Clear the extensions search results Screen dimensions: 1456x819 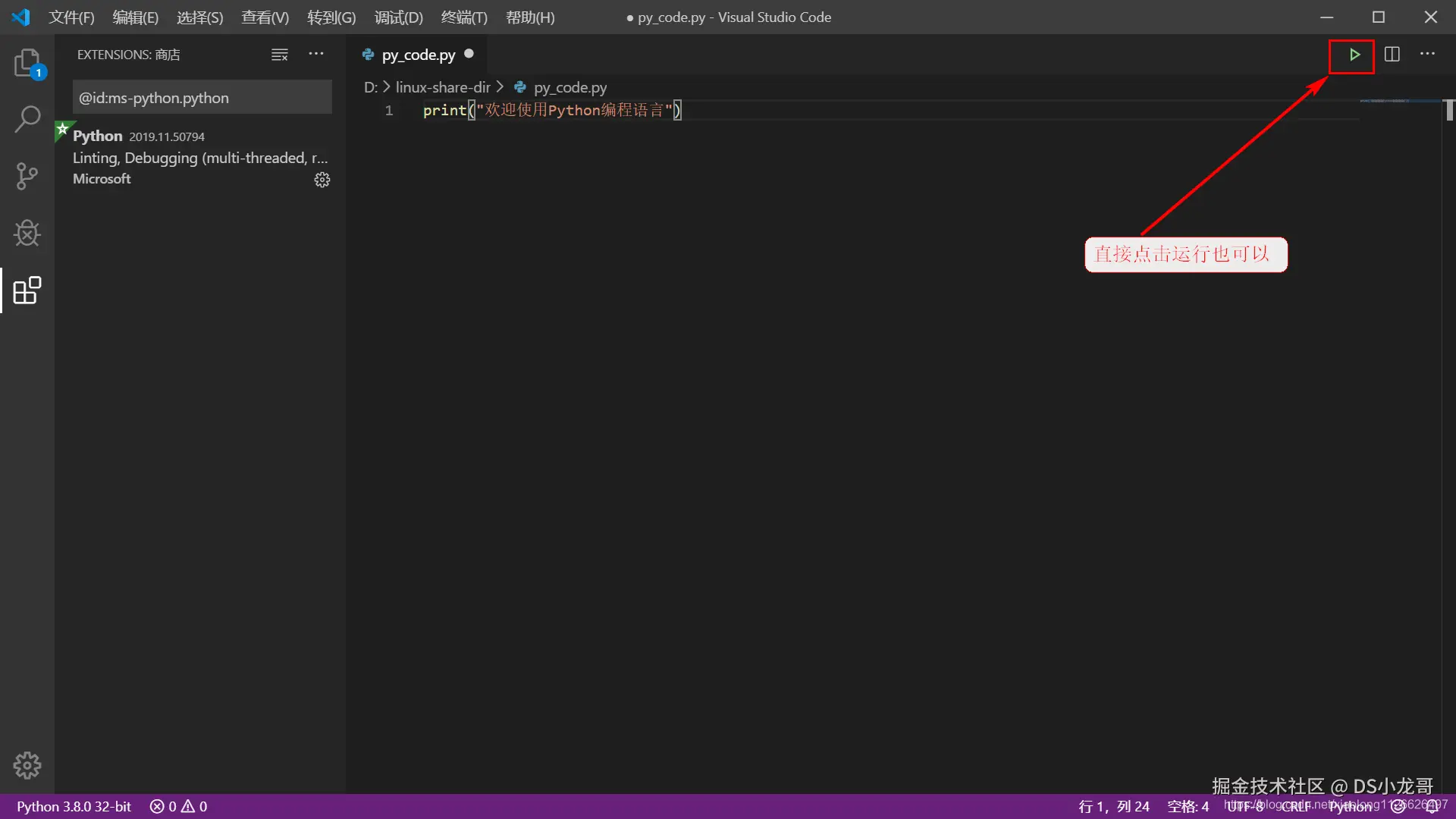tap(280, 55)
